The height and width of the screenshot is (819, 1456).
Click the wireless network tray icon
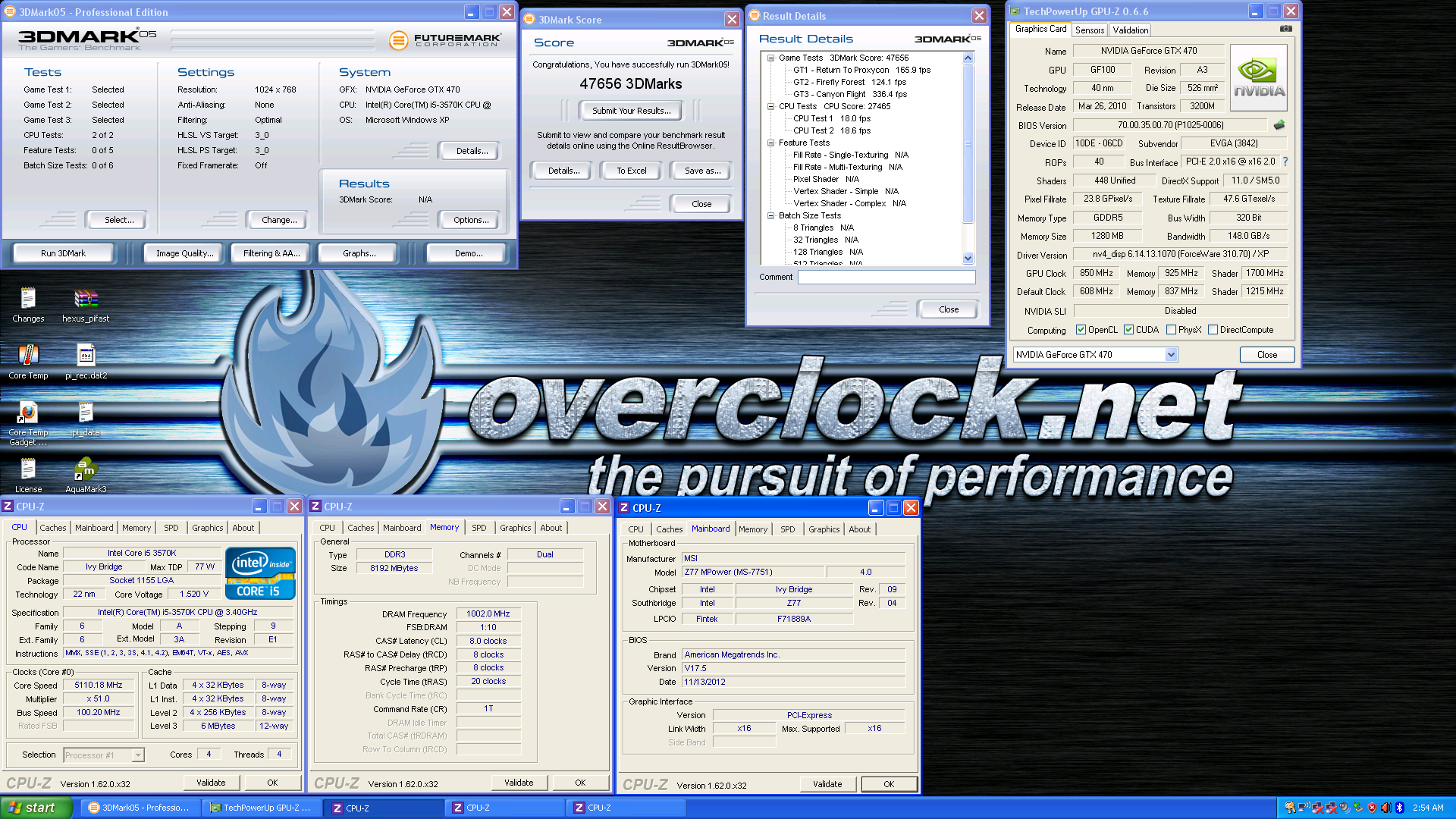click(1304, 808)
